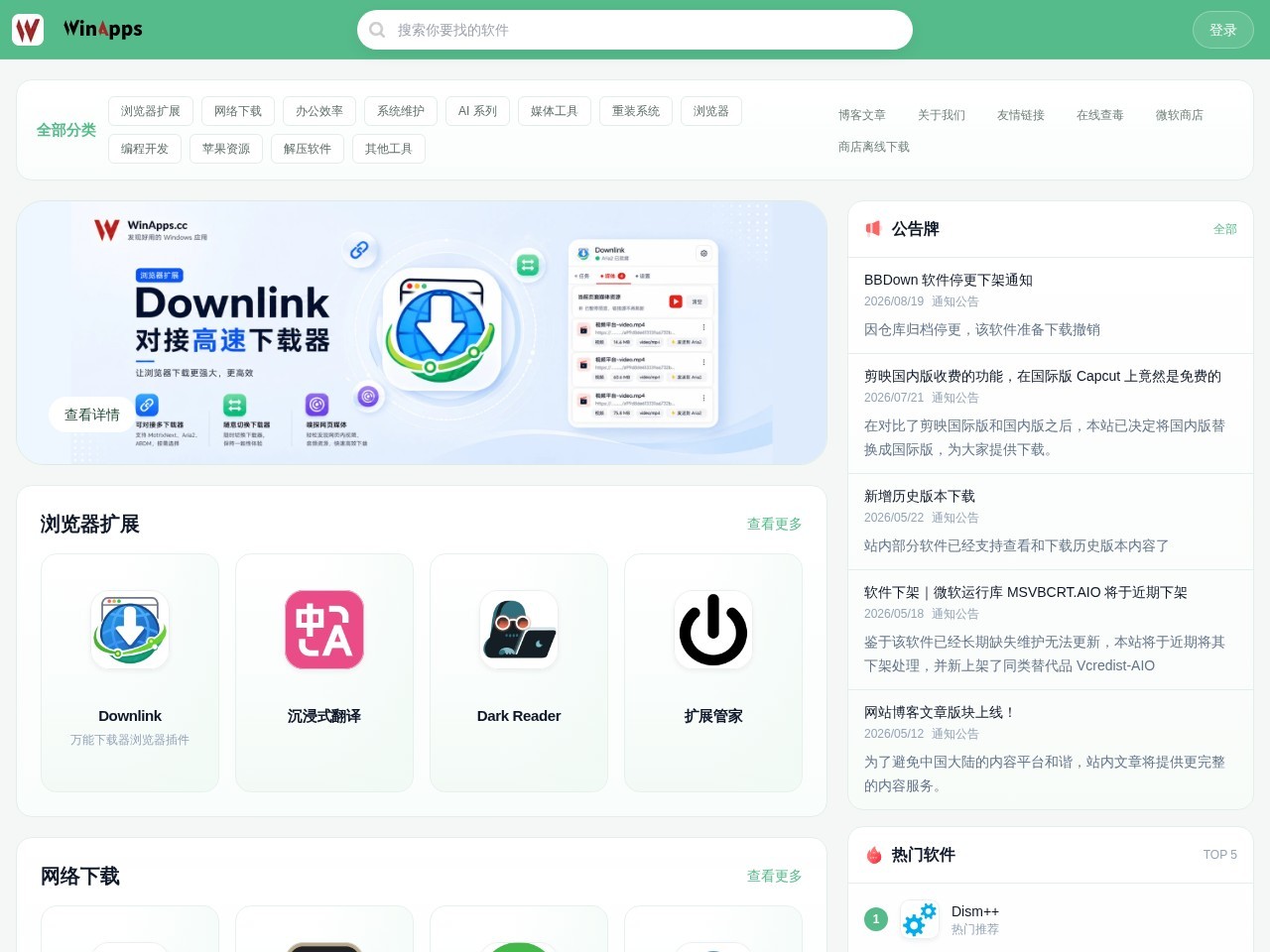Select the AI 系列 category tag
The width and height of the screenshot is (1270, 952).
[477, 111]
